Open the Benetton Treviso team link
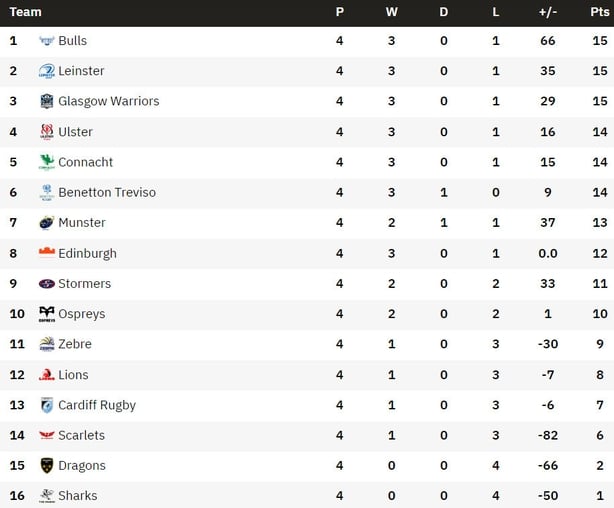614x508 pixels. (107, 192)
